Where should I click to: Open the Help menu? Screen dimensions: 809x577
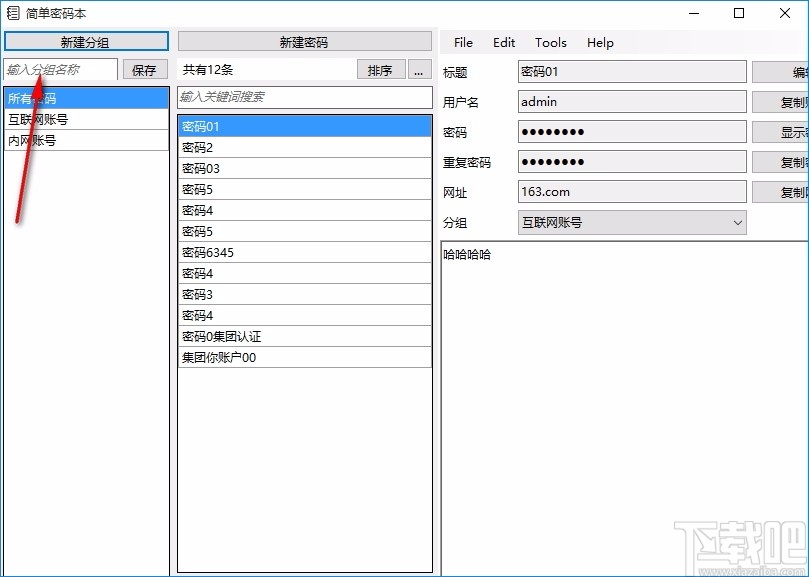pos(599,42)
